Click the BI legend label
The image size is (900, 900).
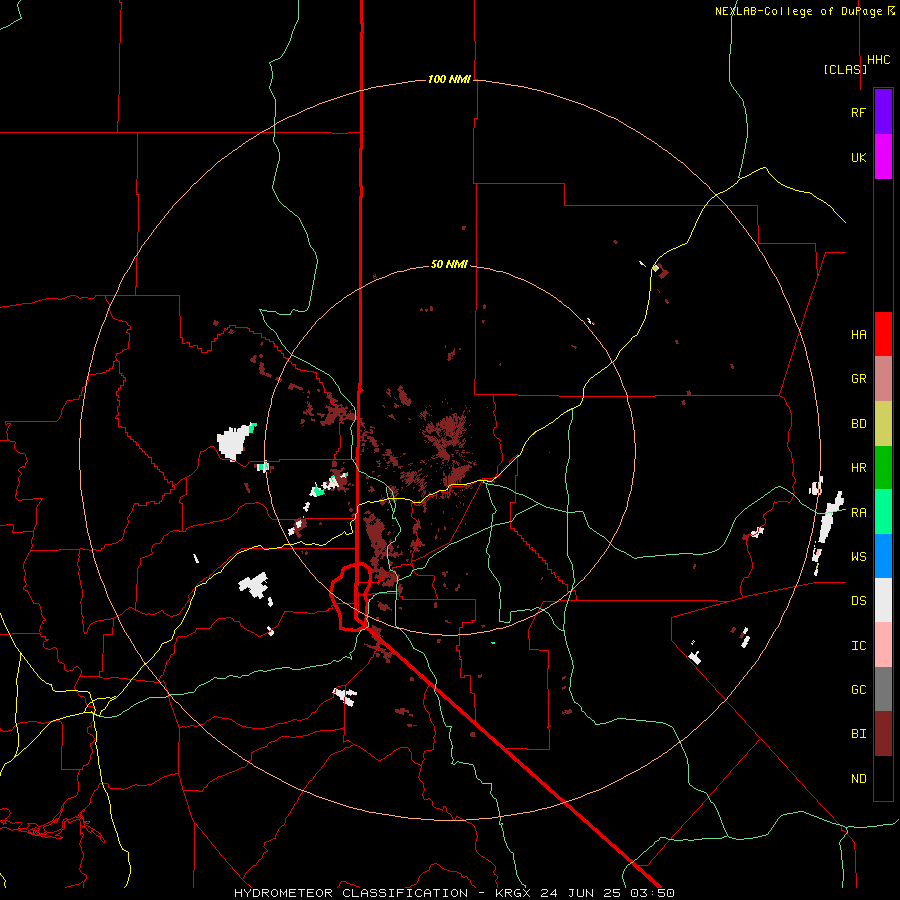tap(858, 734)
